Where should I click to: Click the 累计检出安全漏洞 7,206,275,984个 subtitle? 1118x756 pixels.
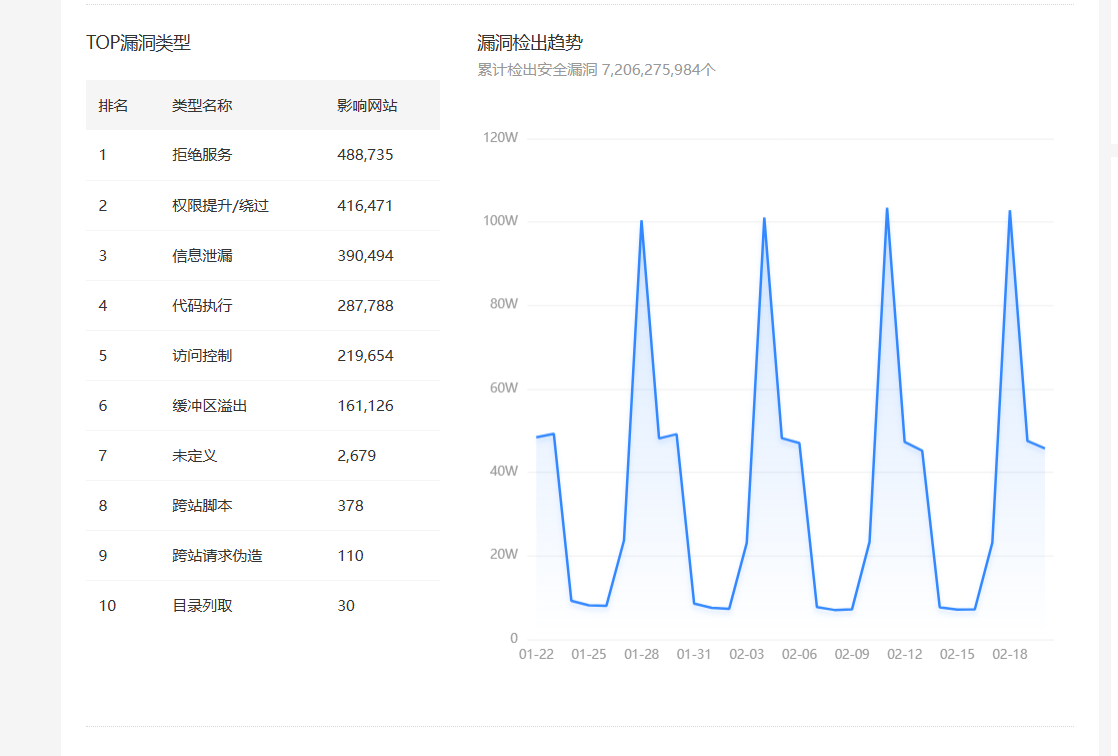click(596, 70)
